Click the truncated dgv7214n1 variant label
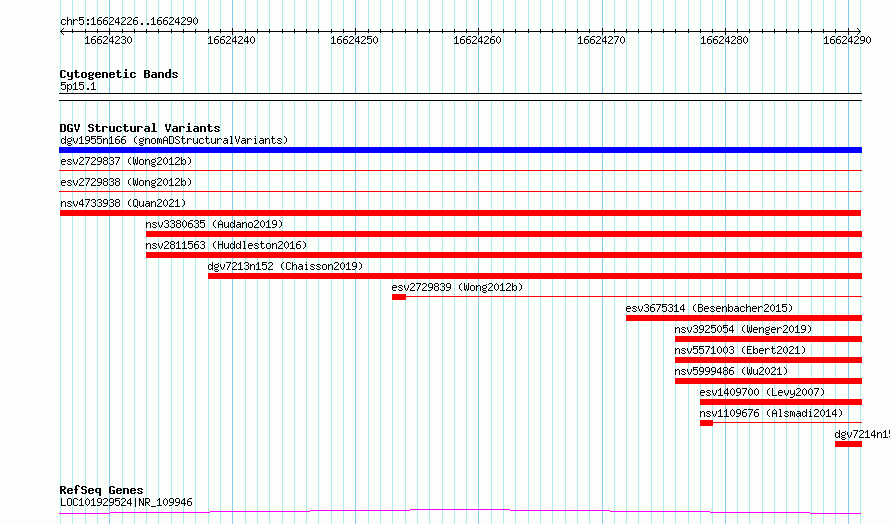Screen dimensions: 890x524 tap(862, 434)
